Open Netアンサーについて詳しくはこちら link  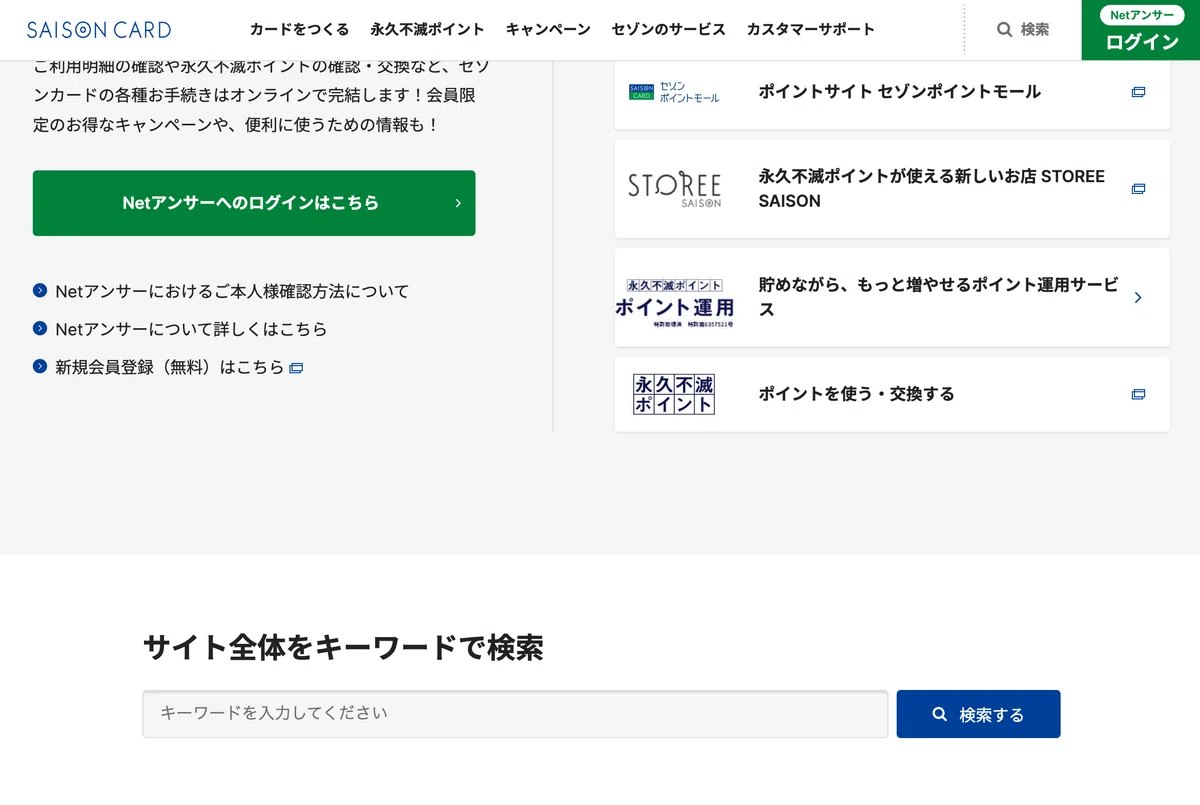coord(191,329)
